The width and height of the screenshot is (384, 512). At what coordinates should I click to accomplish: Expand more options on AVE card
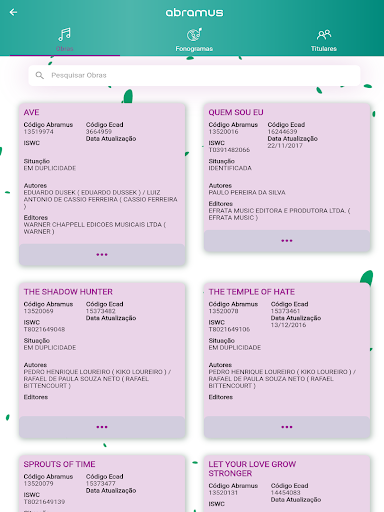click(x=102, y=255)
